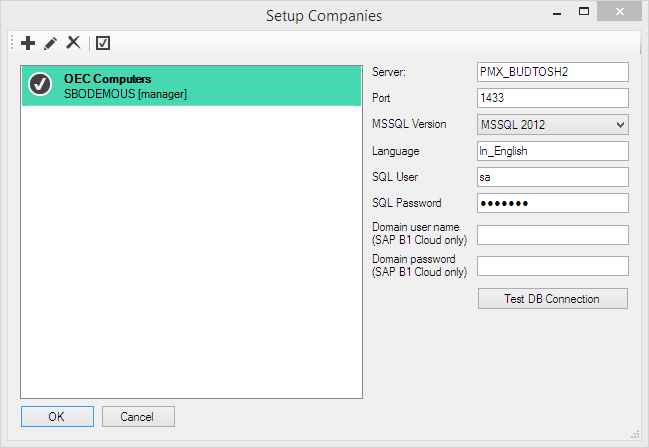Click into the Server text field
This screenshot has width=649, height=448.
[x=552, y=72]
